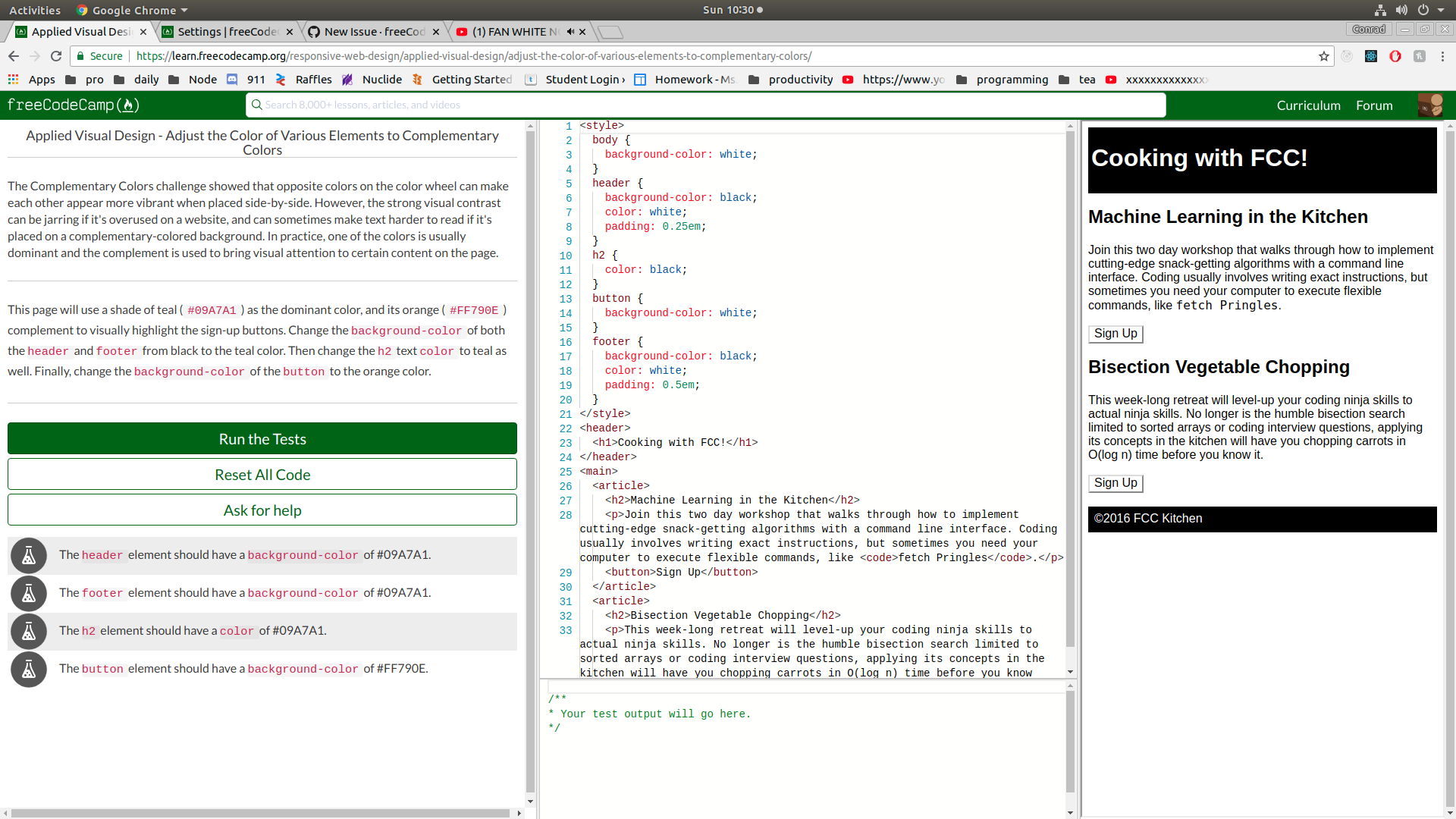Open the Chrome three-dot menu
Viewport: 1456px width, 819px height.
pyautogui.click(x=1442, y=56)
